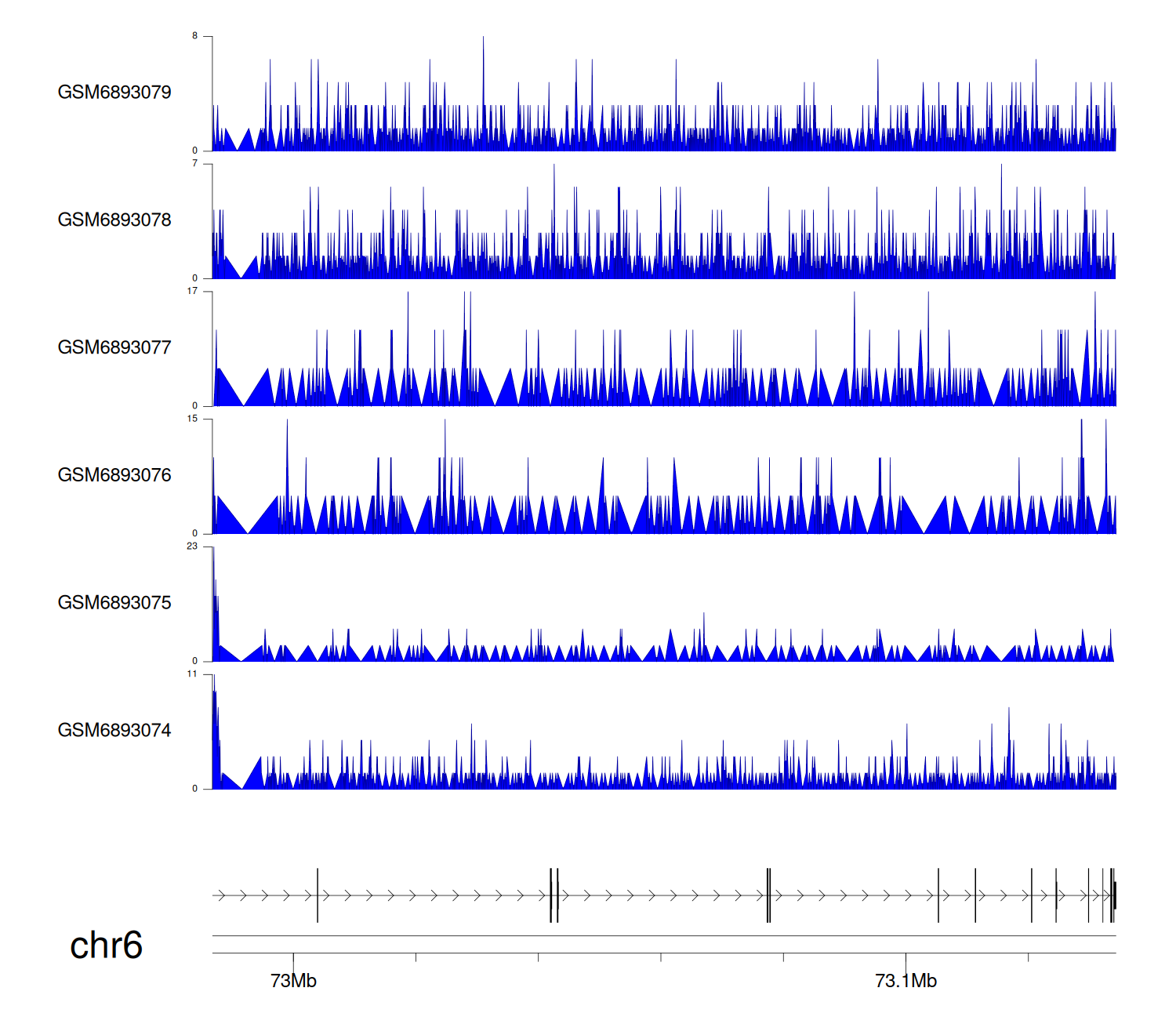
Task: Click the 73Mb axis tick label
Action: (x=293, y=981)
